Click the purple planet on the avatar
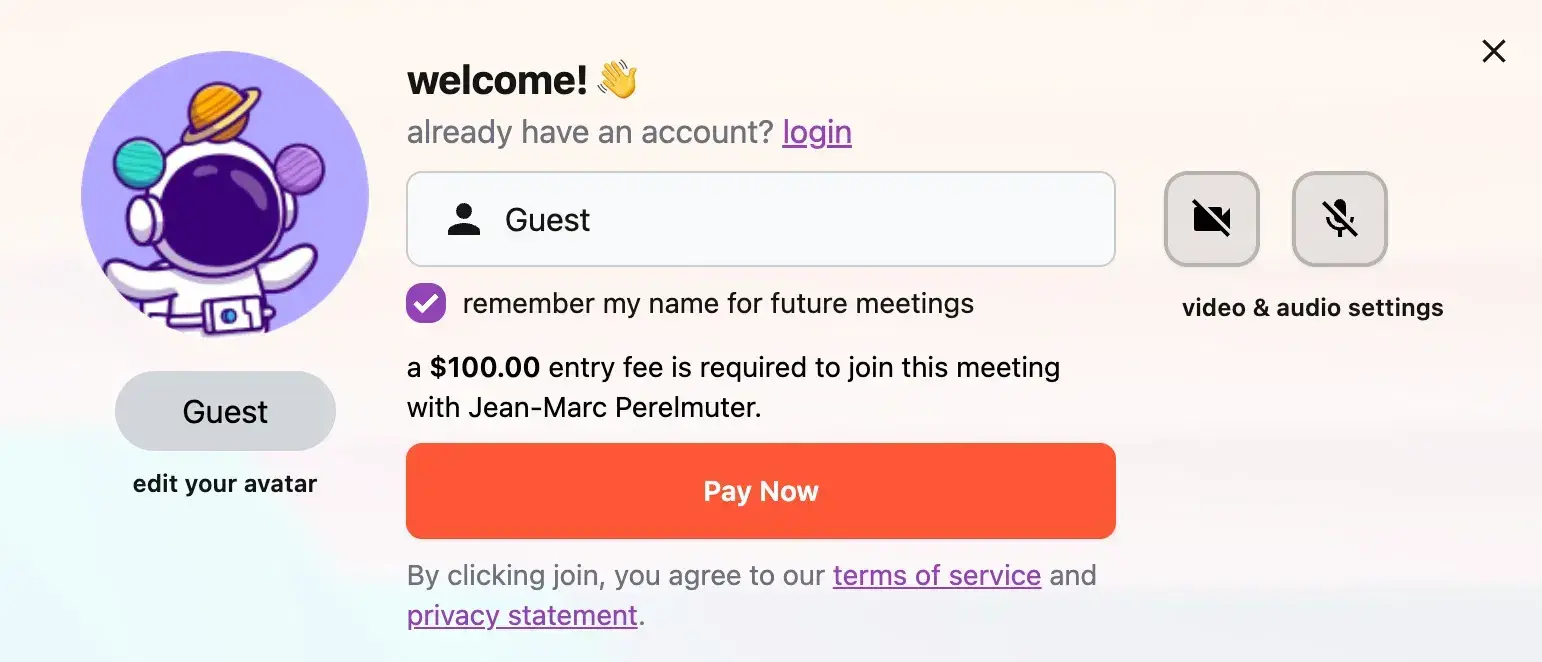The height and width of the screenshot is (662, 1542). (x=300, y=168)
